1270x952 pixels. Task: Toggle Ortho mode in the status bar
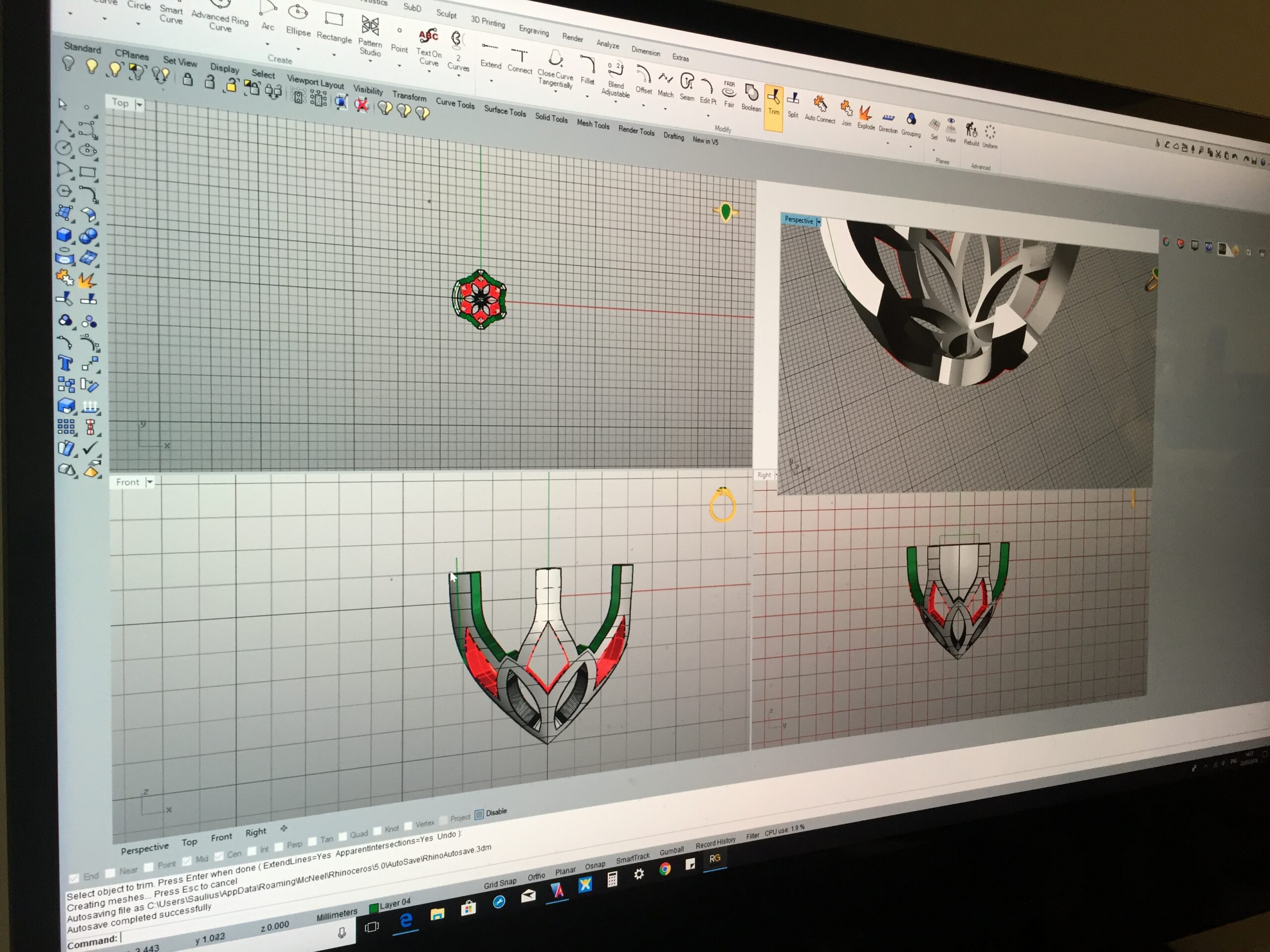536,876
